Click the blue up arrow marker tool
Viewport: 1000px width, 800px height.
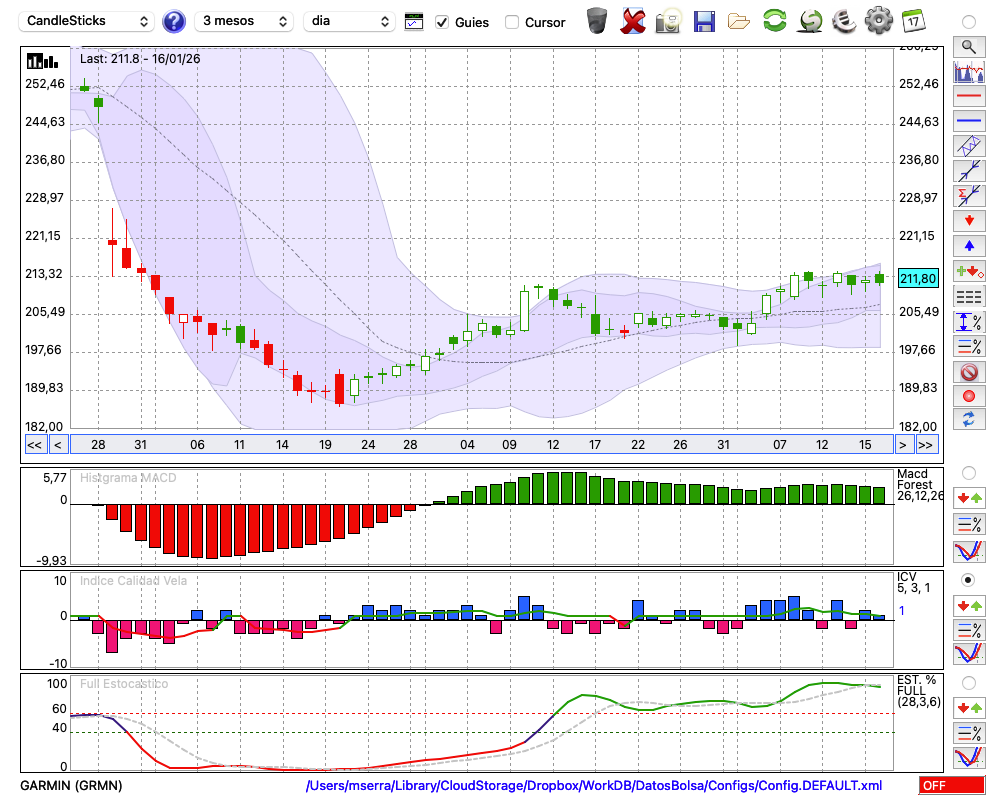coord(968,246)
